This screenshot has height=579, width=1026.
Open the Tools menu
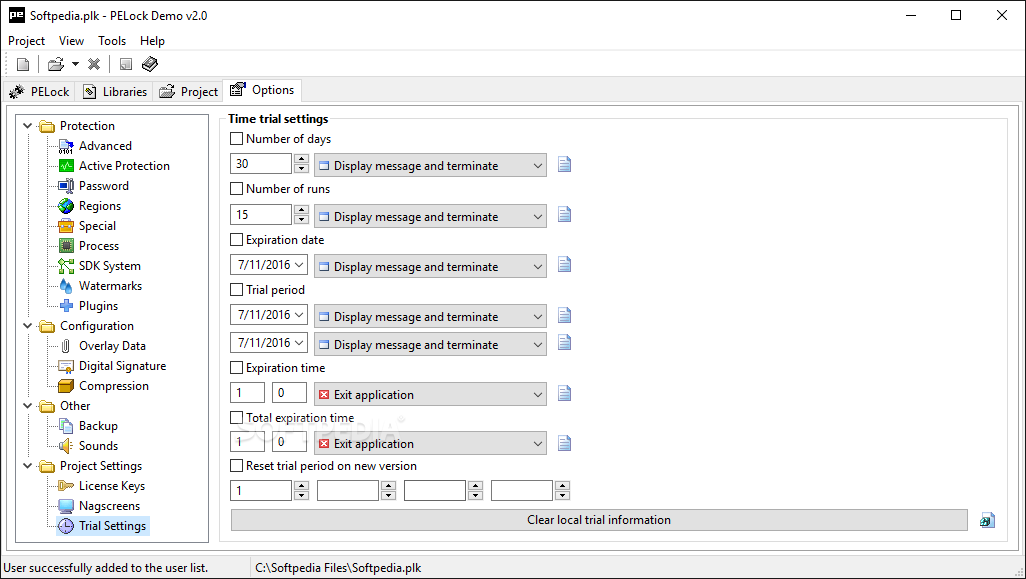[112, 41]
